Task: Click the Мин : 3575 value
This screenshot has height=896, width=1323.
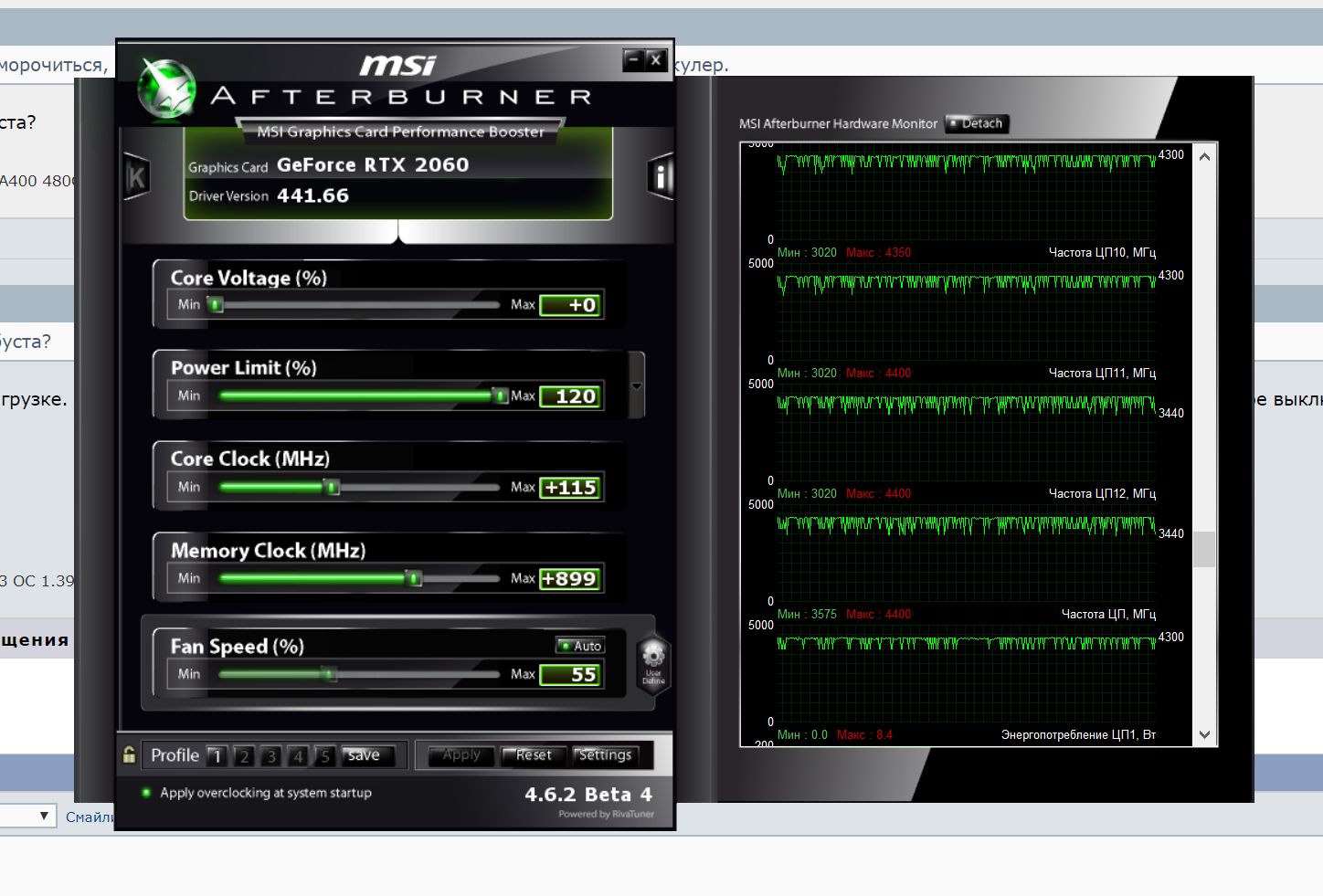Action: [x=807, y=614]
